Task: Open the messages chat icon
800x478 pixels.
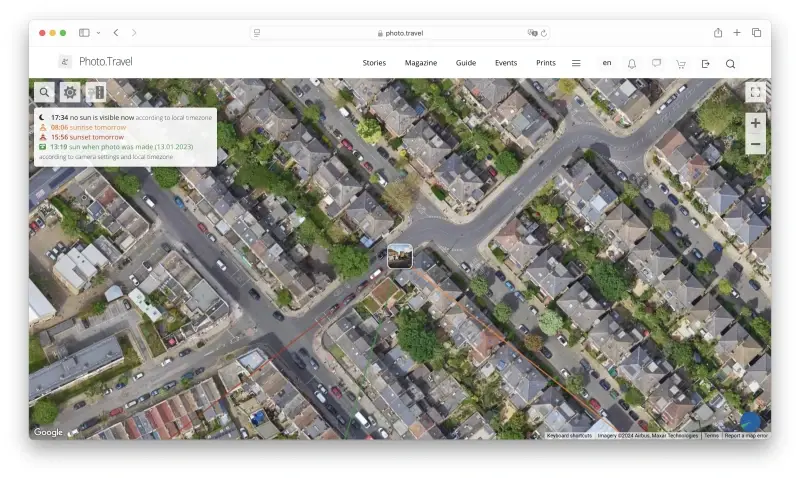Action: point(656,63)
